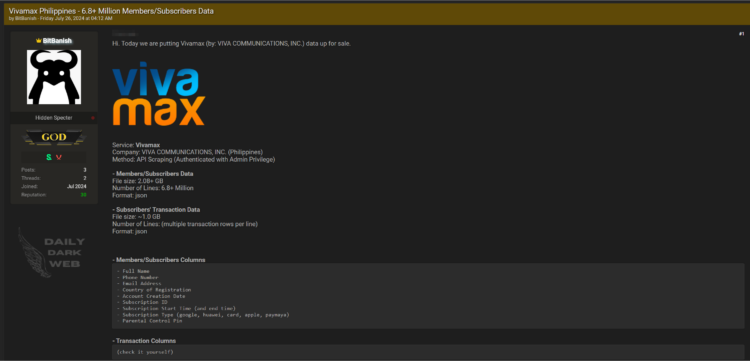Click the Vivamax logo image
750x361 pixels.
click(158, 94)
